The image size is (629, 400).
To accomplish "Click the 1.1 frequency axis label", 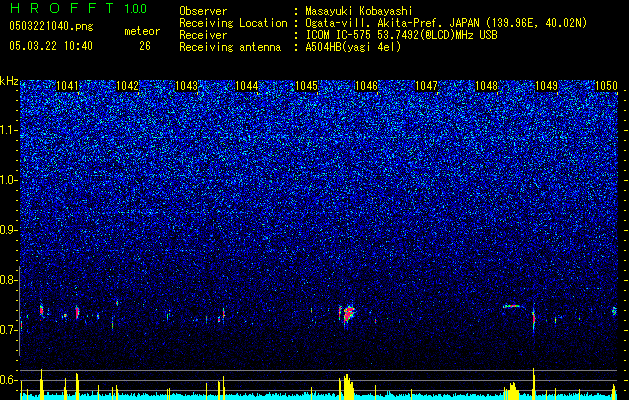I will [8, 130].
